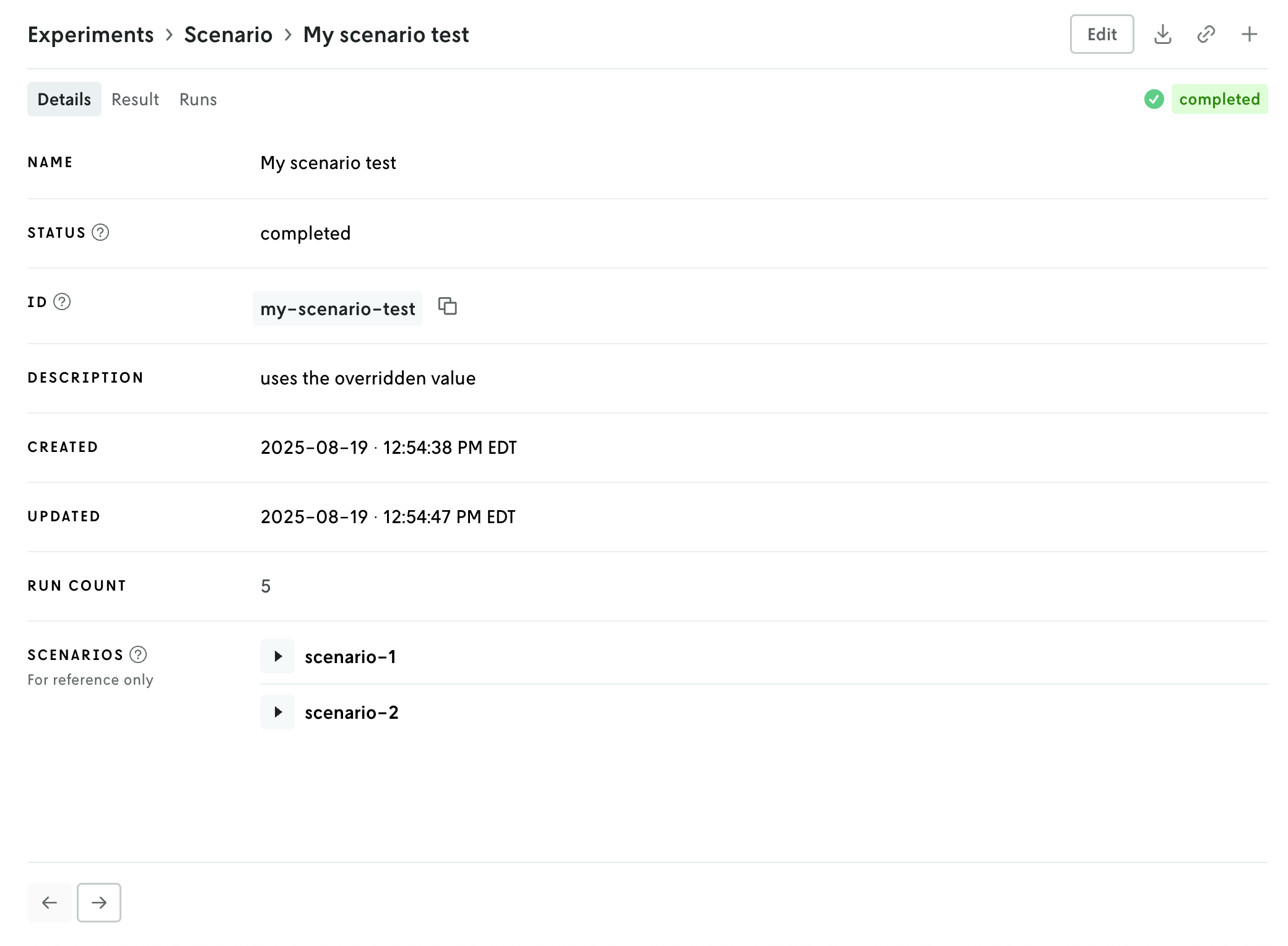Screen dimensions: 1288x946
Task: Click the plus icon in header
Action: (x=1249, y=35)
